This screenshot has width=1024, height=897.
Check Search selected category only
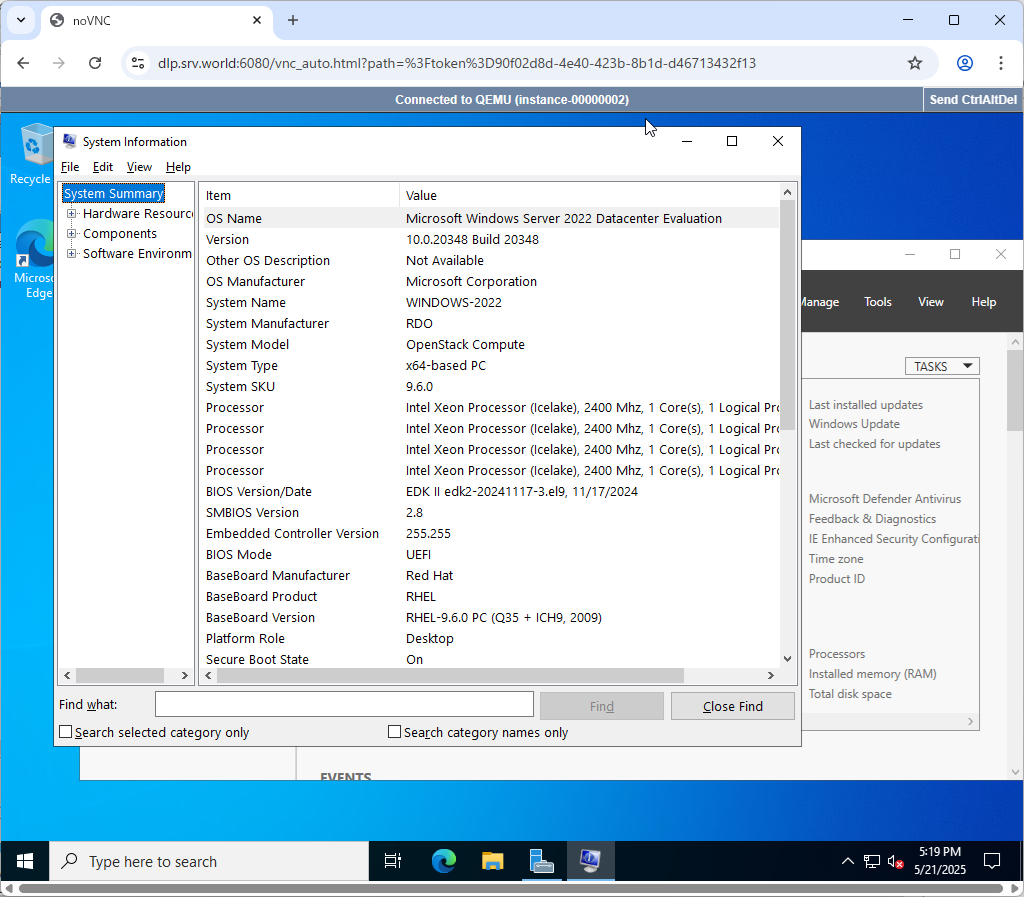pyautogui.click(x=65, y=732)
